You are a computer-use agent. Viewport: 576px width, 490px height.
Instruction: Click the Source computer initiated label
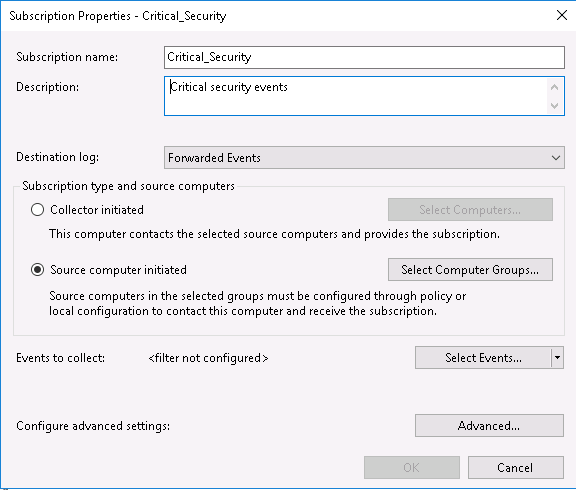click(x=118, y=270)
